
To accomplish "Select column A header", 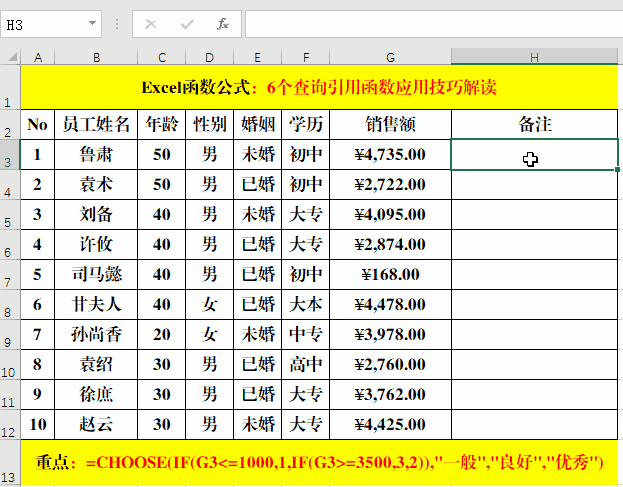I will coord(38,57).
